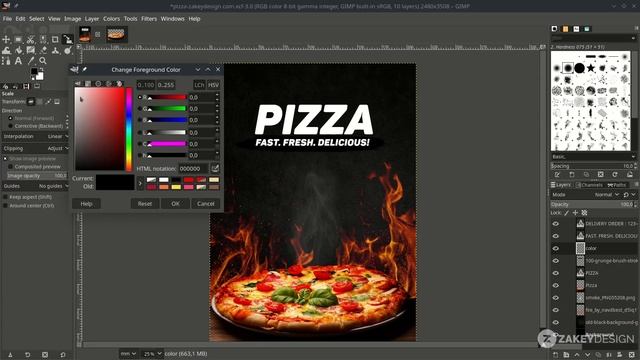This screenshot has height=360, width=640.
Task: Select the Text tool
Action: click(18, 61)
